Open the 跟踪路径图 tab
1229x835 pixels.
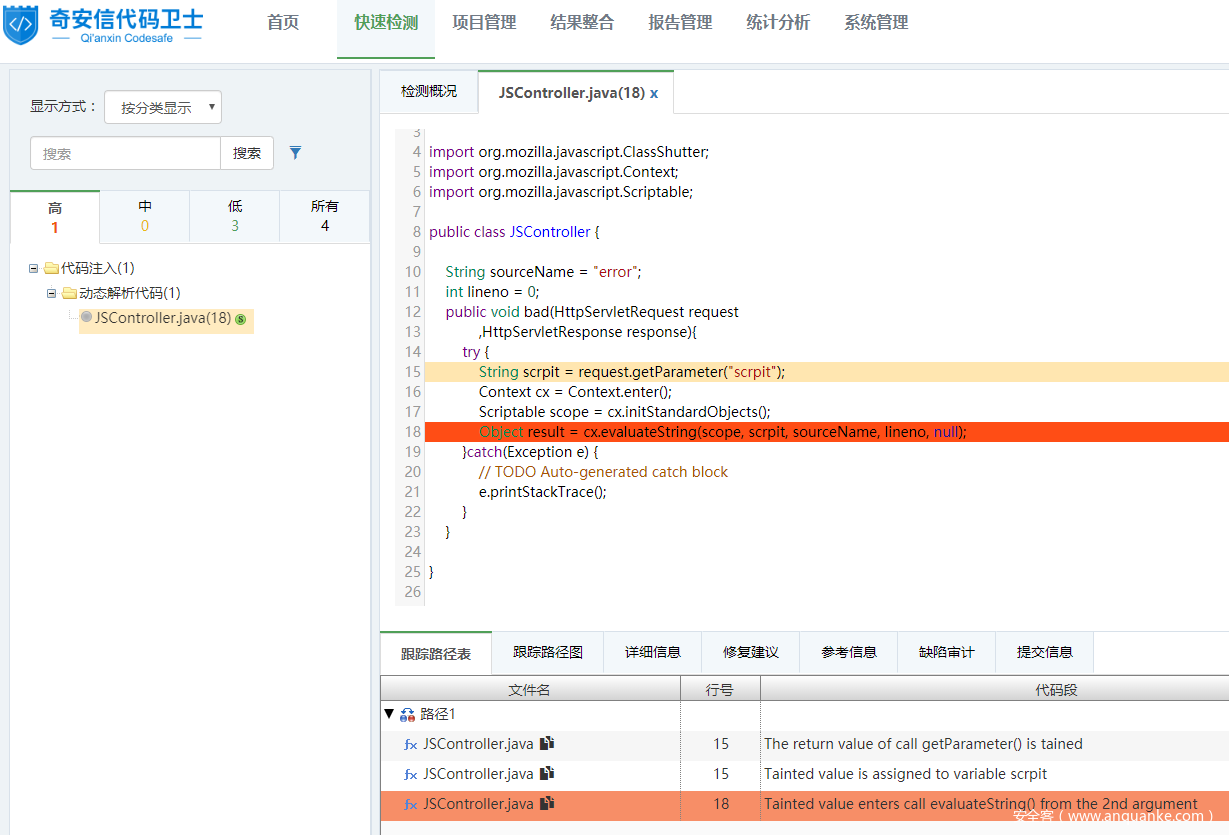pyautogui.click(x=547, y=652)
